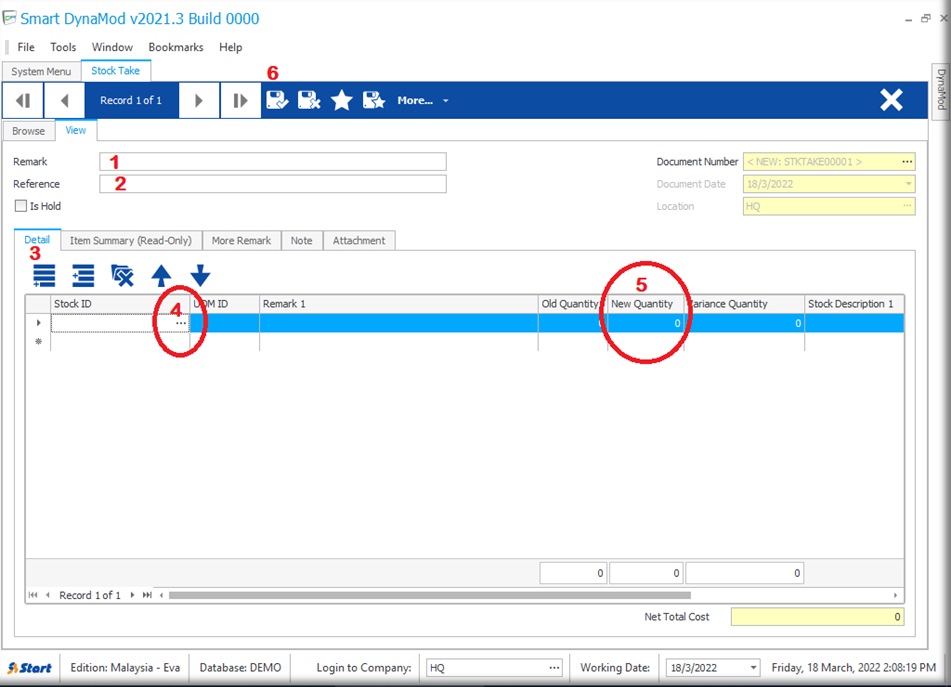The width and height of the screenshot is (951, 687).
Task: Open the Working Date dropdown
Action: click(x=750, y=668)
